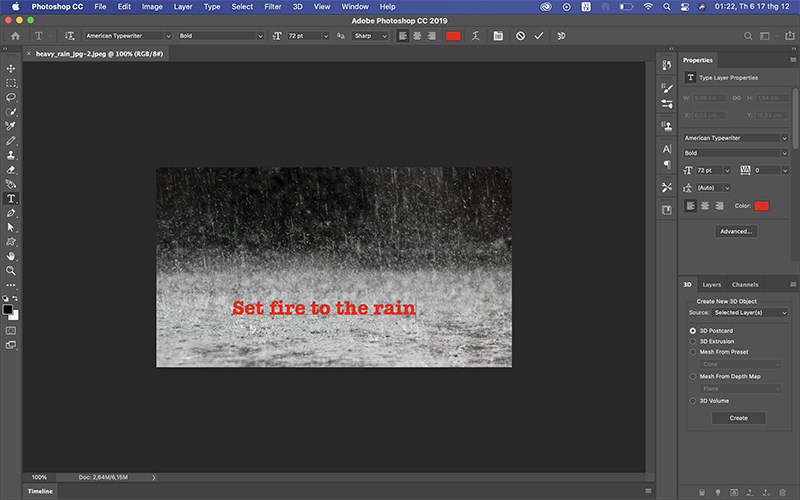Viewport: 800px width, 500px height.
Task: Open the Character panel icon
Action: [667, 149]
